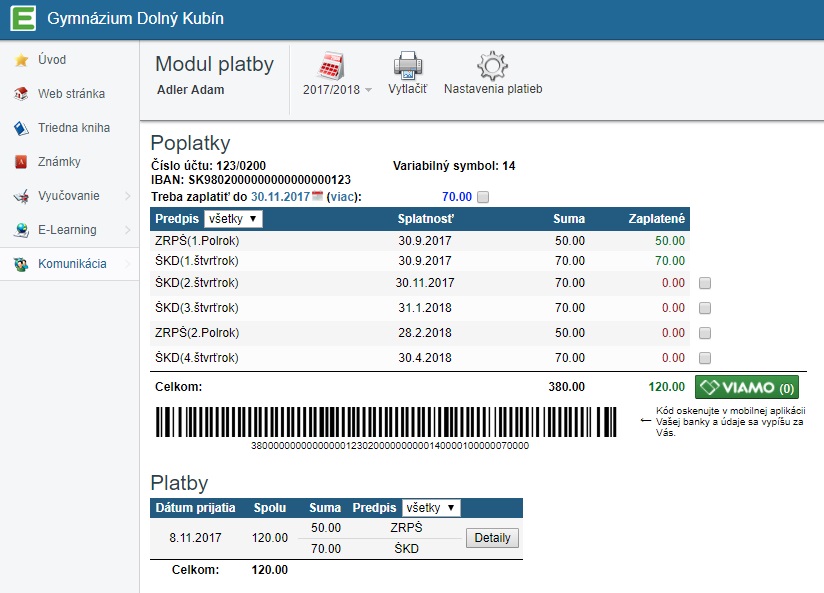Click the star icon next to Úvod

click(x=20, y=60)
